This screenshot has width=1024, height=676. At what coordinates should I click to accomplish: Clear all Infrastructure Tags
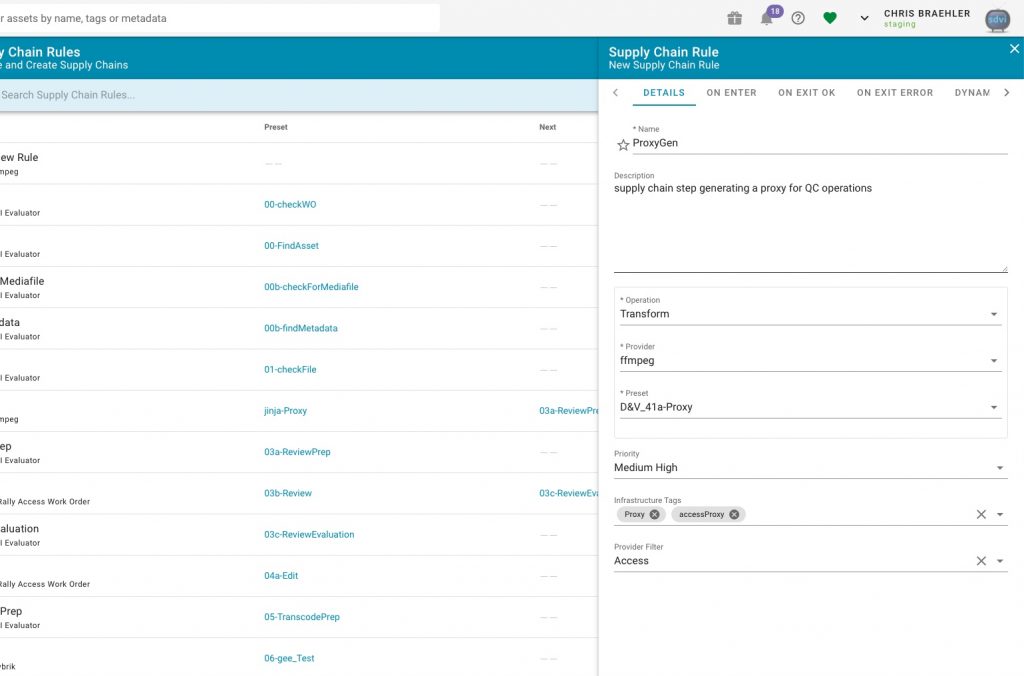pyautogui.click(x=981, y=515)
